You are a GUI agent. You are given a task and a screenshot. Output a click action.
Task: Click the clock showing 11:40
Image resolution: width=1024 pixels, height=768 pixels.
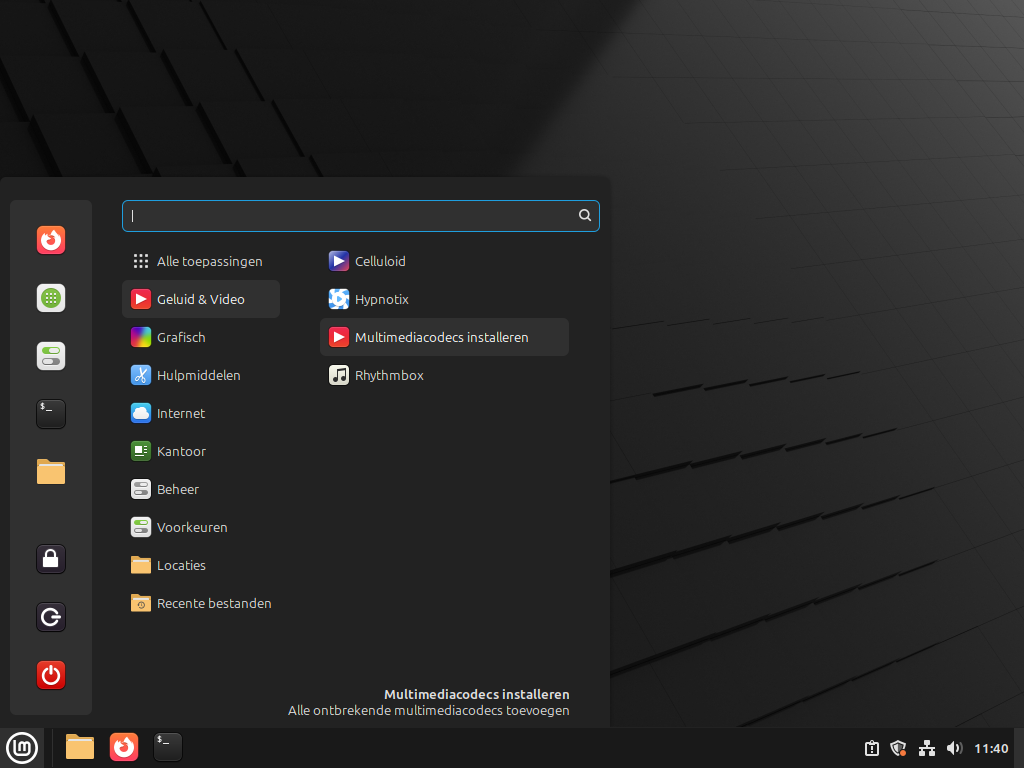click(991, 748)
